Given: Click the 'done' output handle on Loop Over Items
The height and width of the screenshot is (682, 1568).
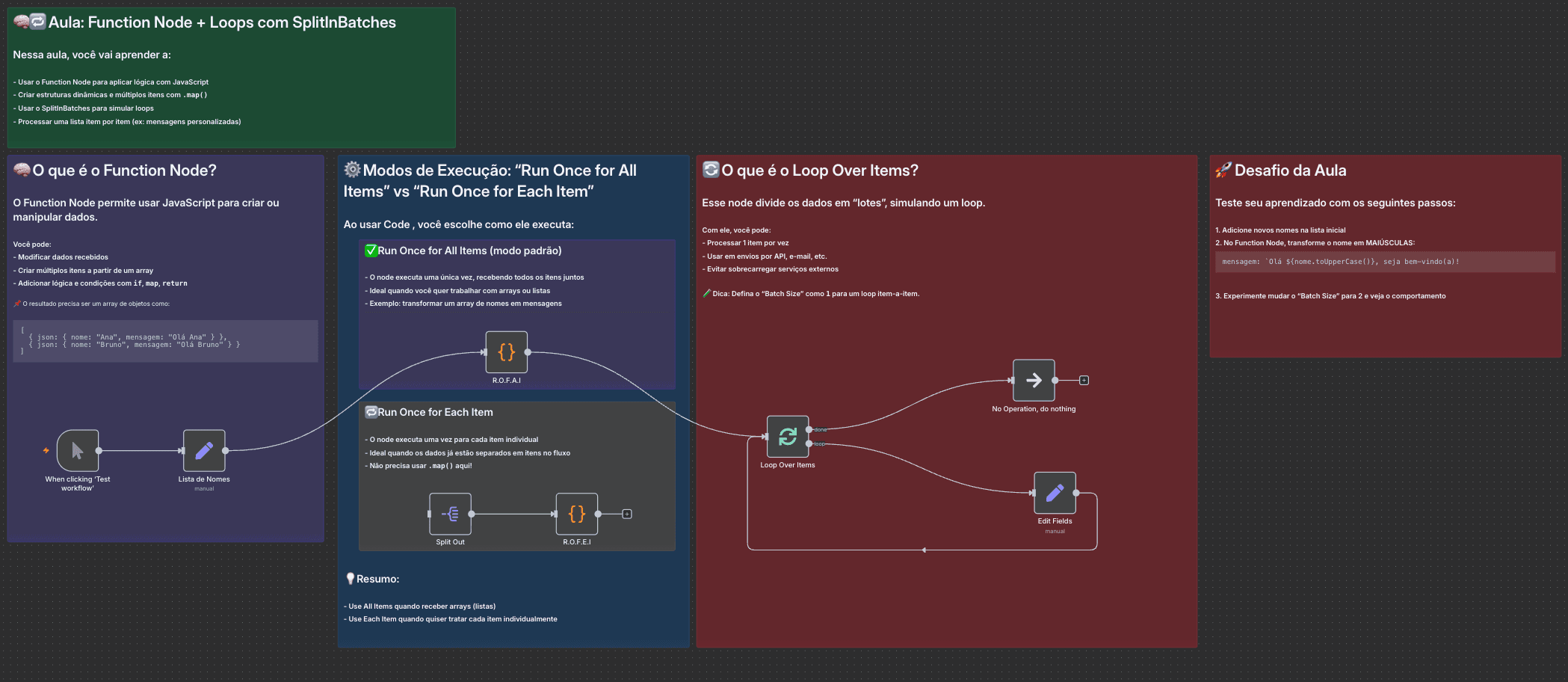Looking at the screenshot, I should click(809, 429).
